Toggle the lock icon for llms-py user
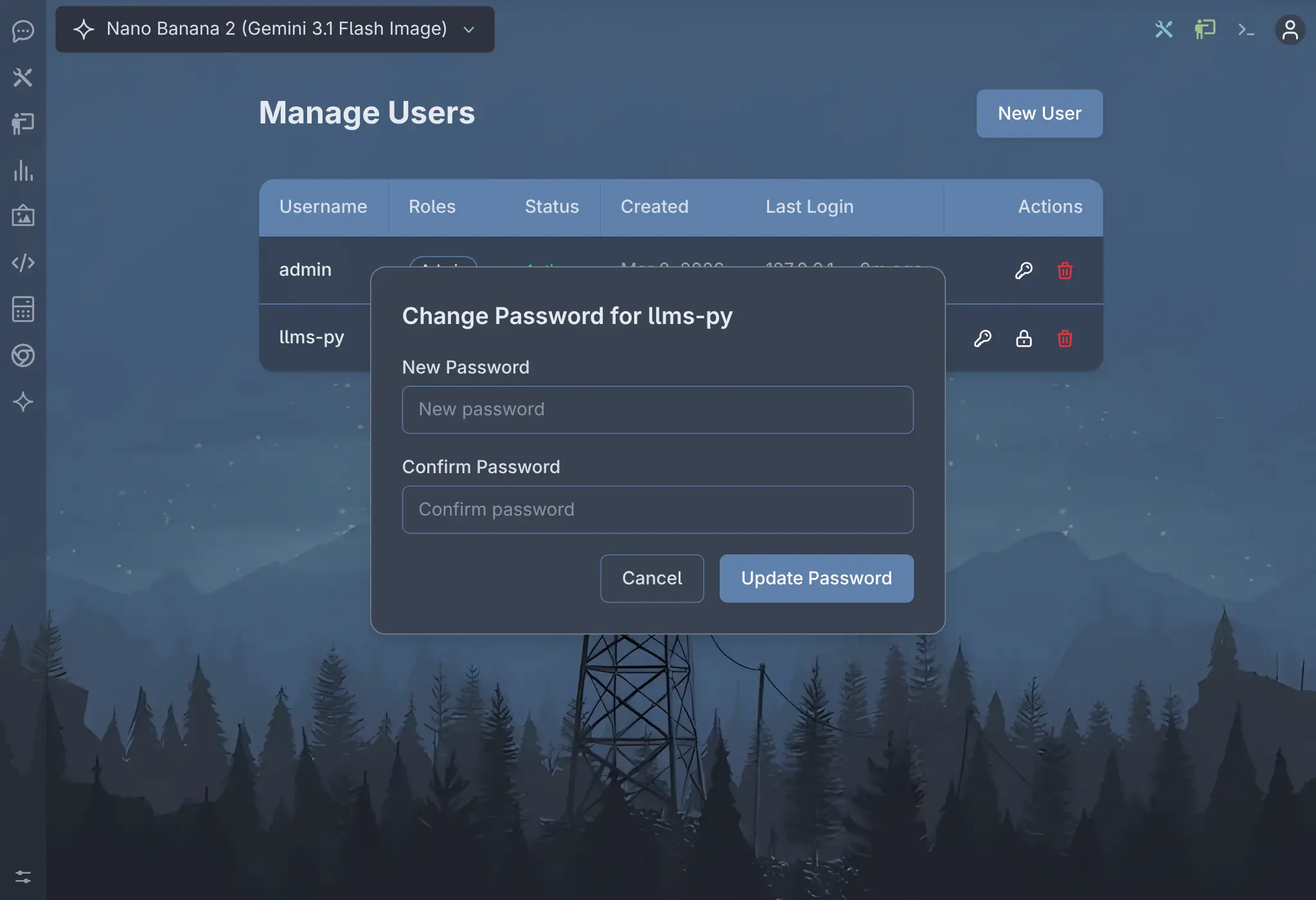The width and height of the screenshot is (1316, 900). tap(1023, 339)
